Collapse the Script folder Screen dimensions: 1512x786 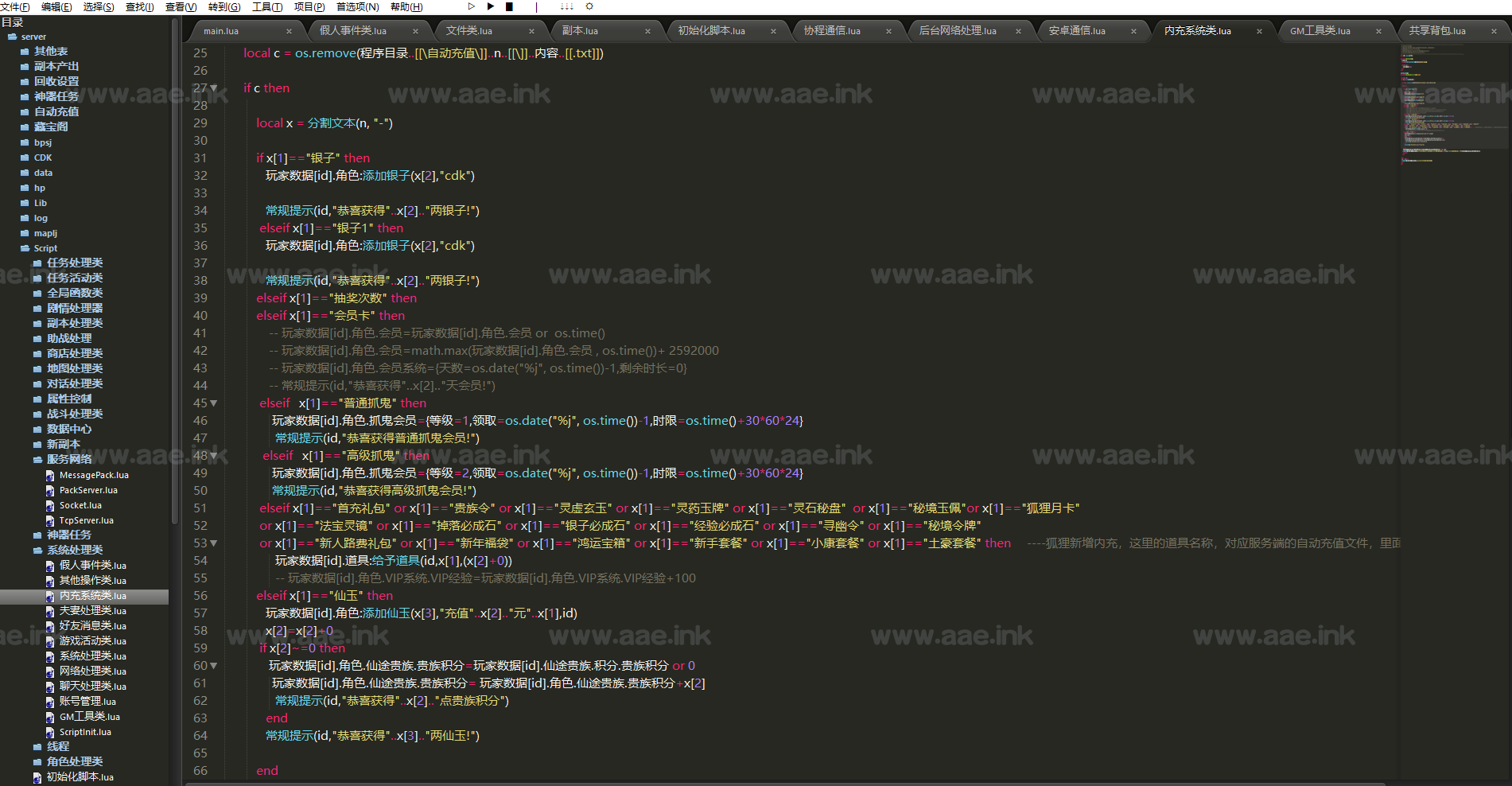[25, 248]
